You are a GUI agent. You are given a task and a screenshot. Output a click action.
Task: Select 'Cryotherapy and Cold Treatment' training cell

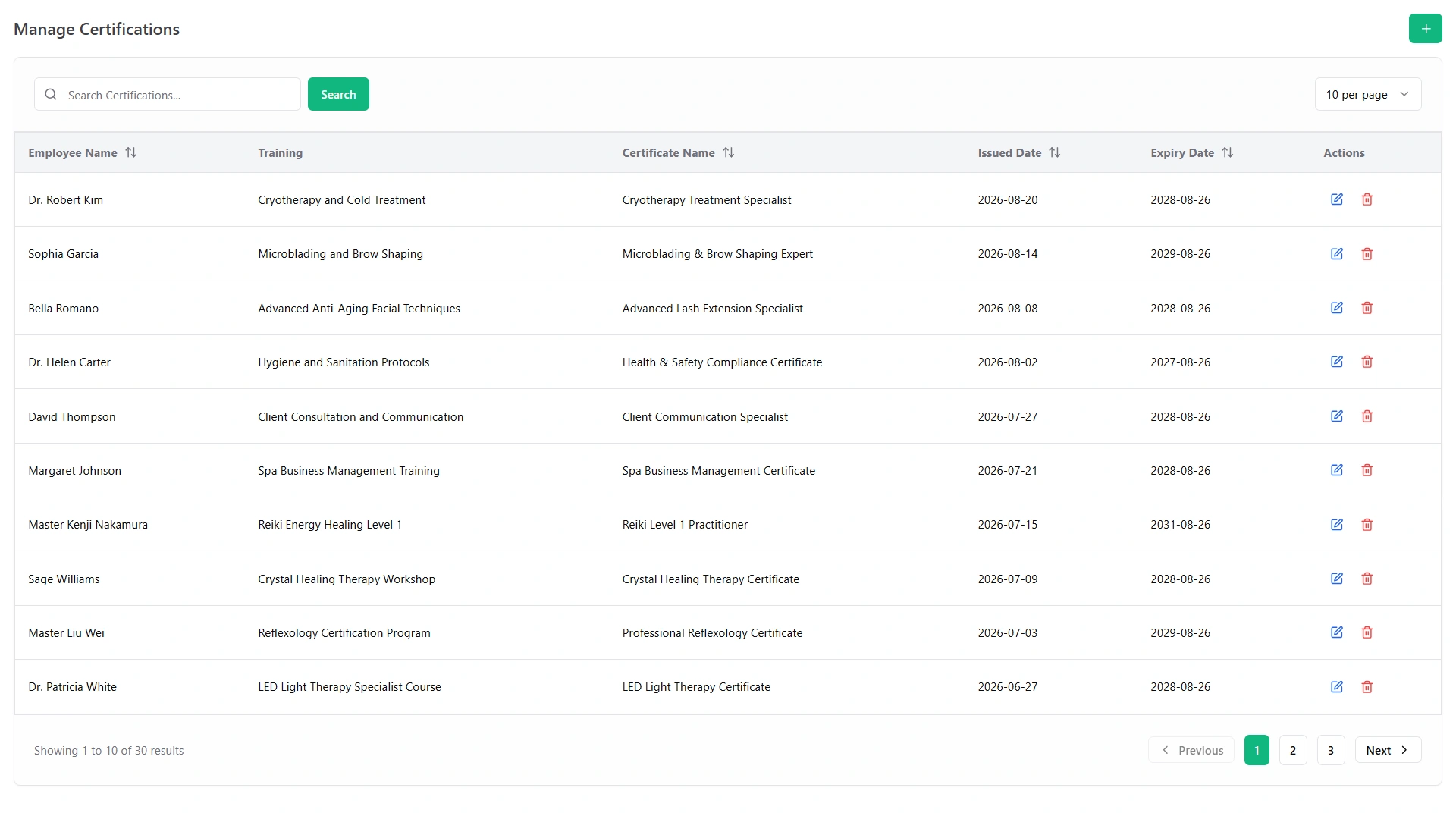point(341,200)
